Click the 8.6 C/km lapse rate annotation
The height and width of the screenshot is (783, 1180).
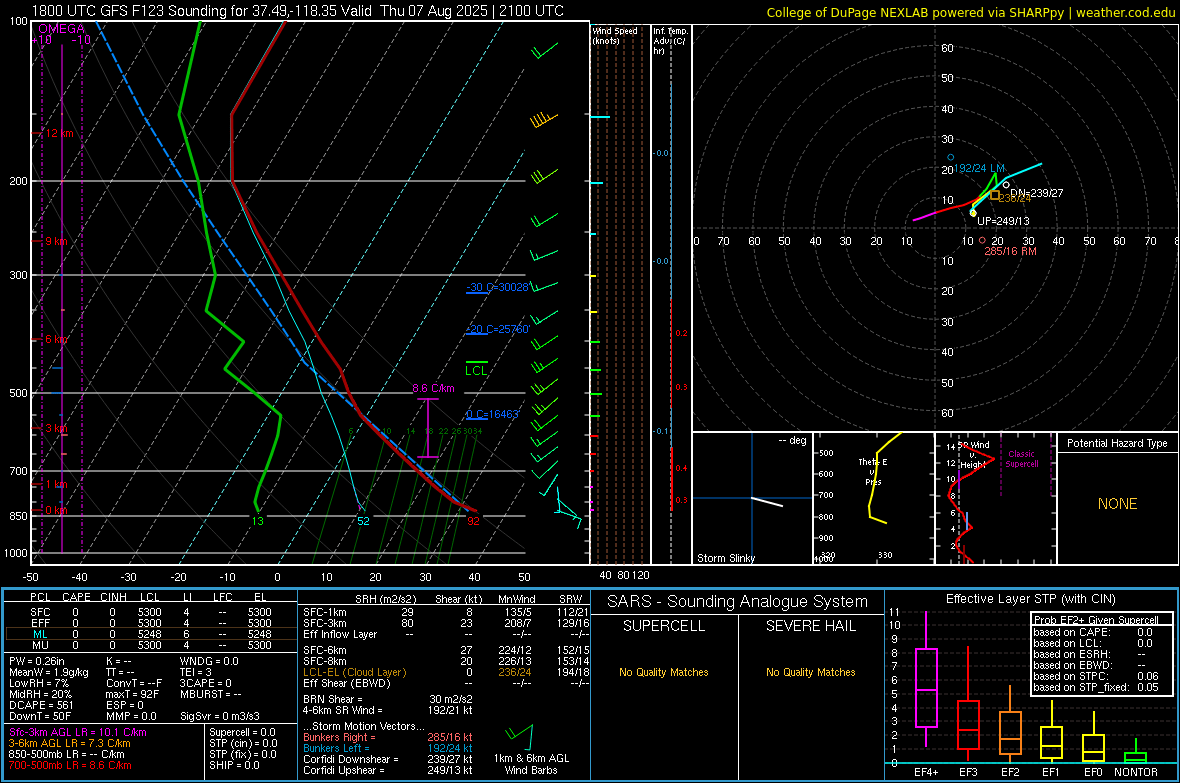433,388
